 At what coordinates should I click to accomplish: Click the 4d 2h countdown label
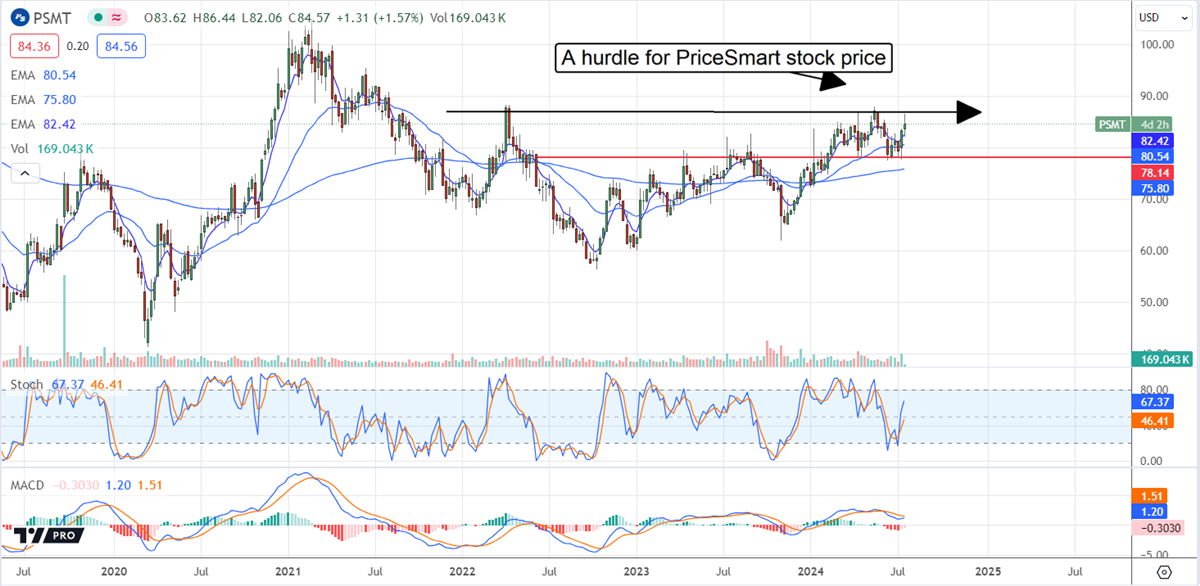coord(1156,125)
